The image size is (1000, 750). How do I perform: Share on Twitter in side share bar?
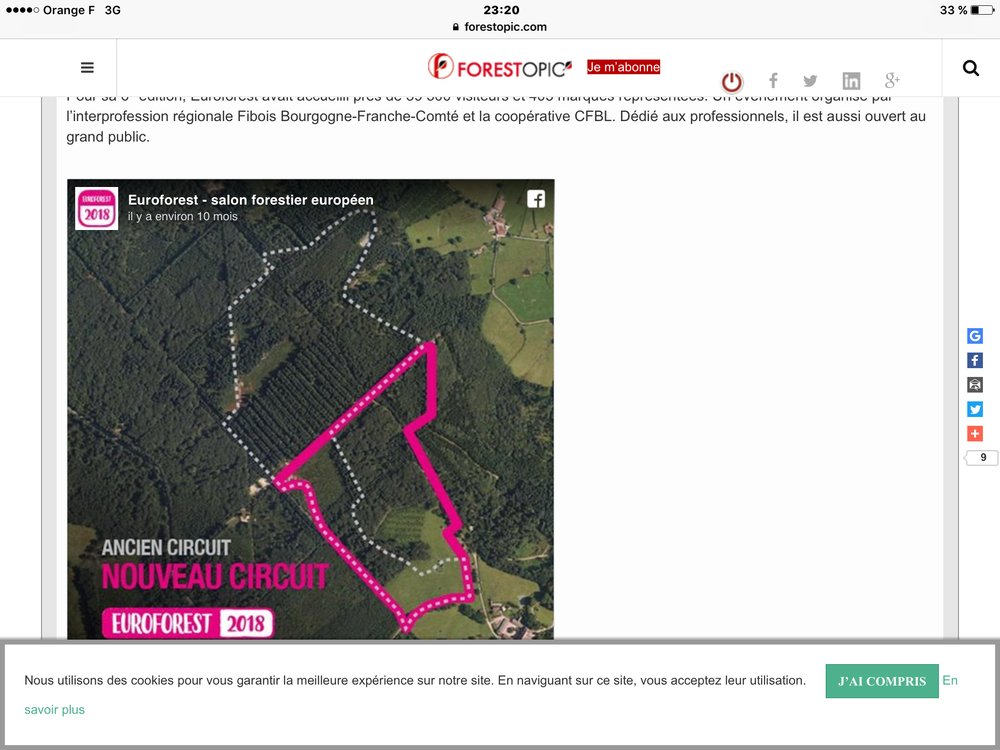[974, 409]
